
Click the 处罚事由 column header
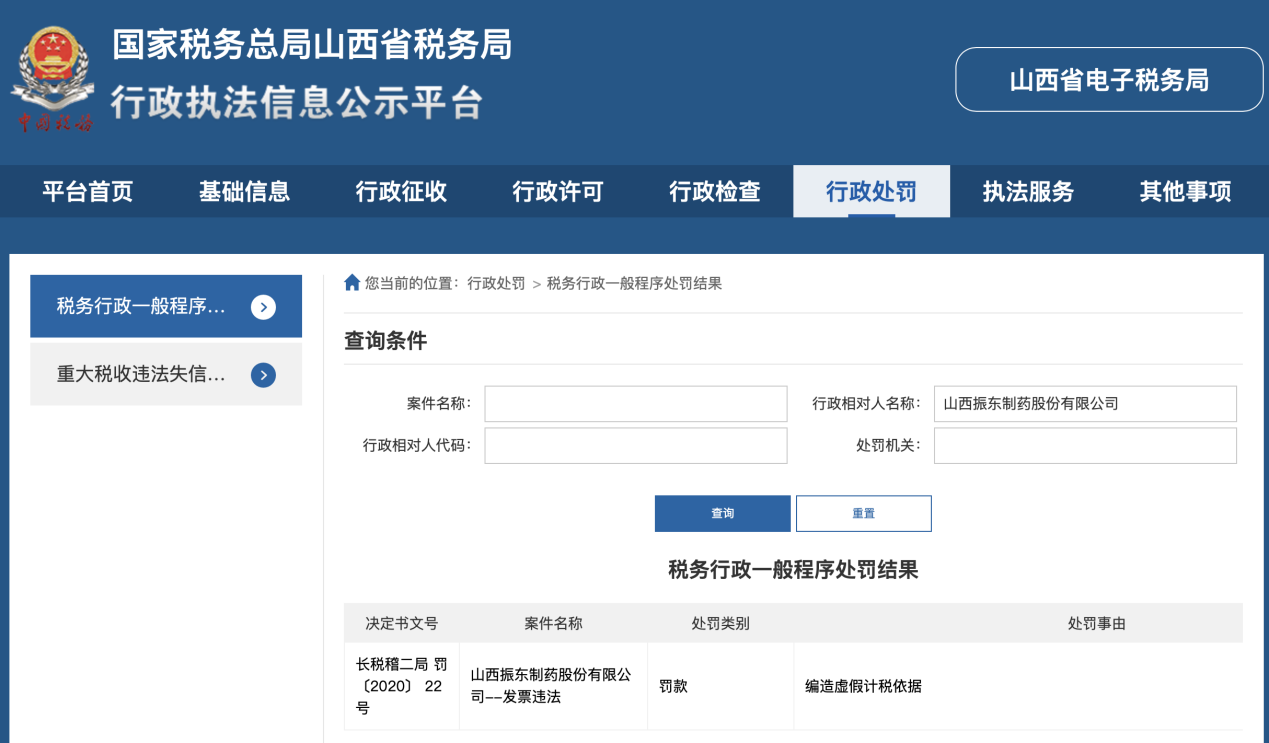(x=1097, y=623)
